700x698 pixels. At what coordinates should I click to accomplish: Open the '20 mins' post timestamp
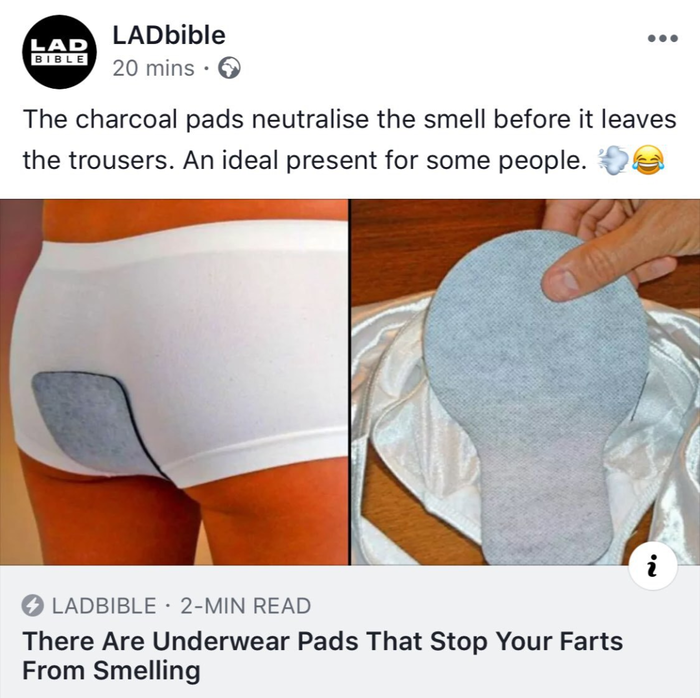[x=154, y=68]
